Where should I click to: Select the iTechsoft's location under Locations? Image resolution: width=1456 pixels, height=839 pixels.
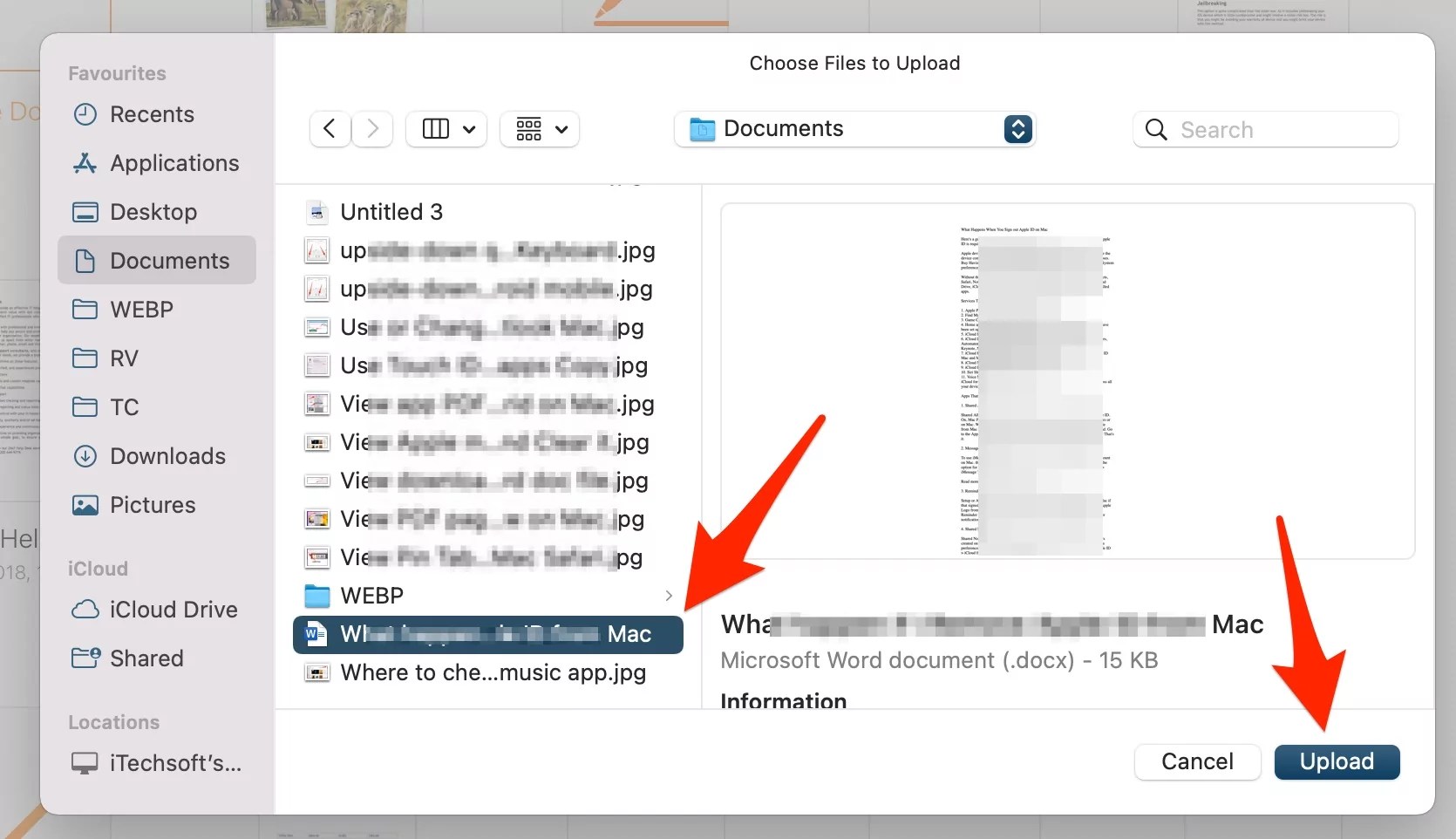174,762
